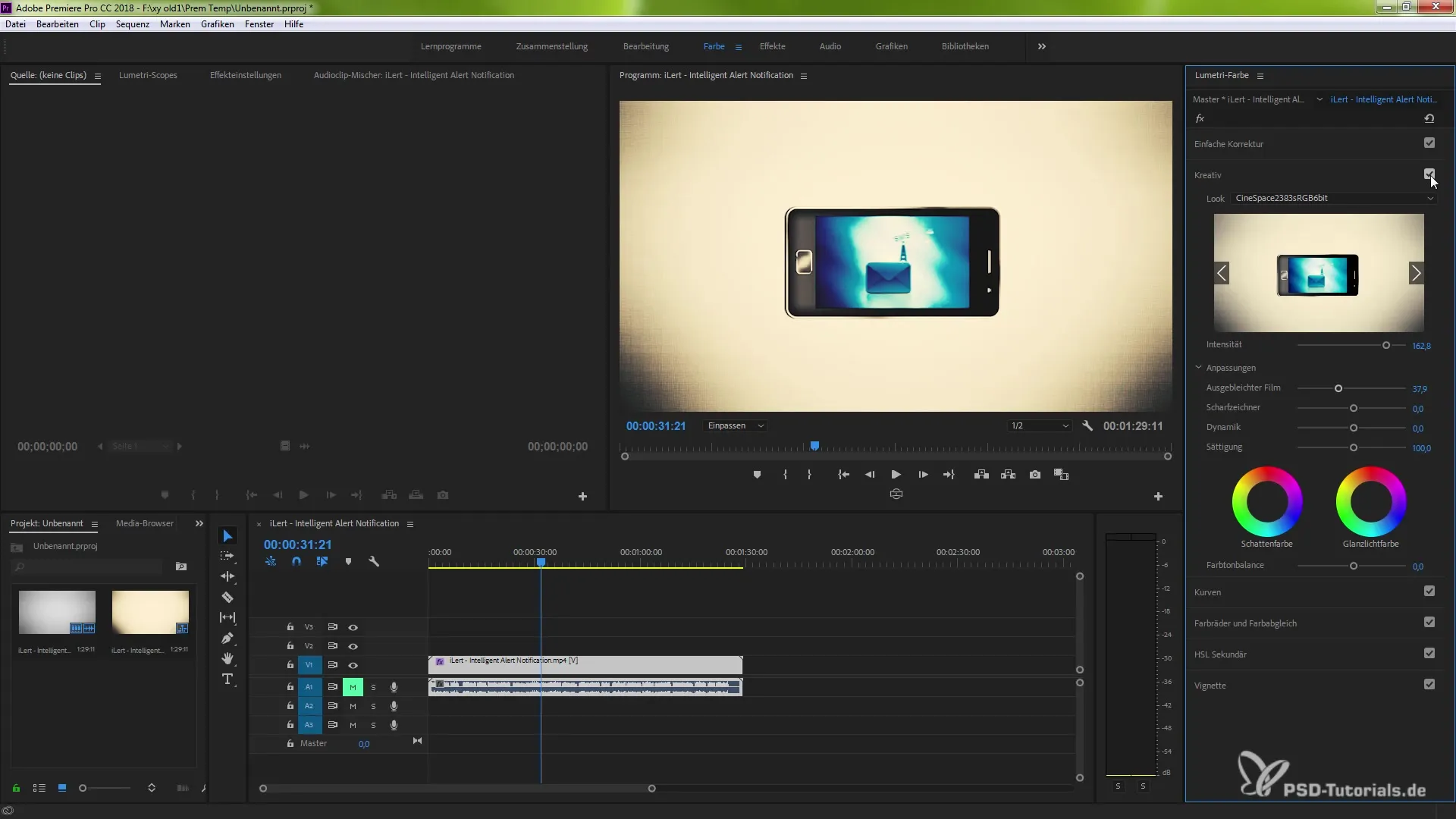Switch to Effekte workspace

point(773,46)
